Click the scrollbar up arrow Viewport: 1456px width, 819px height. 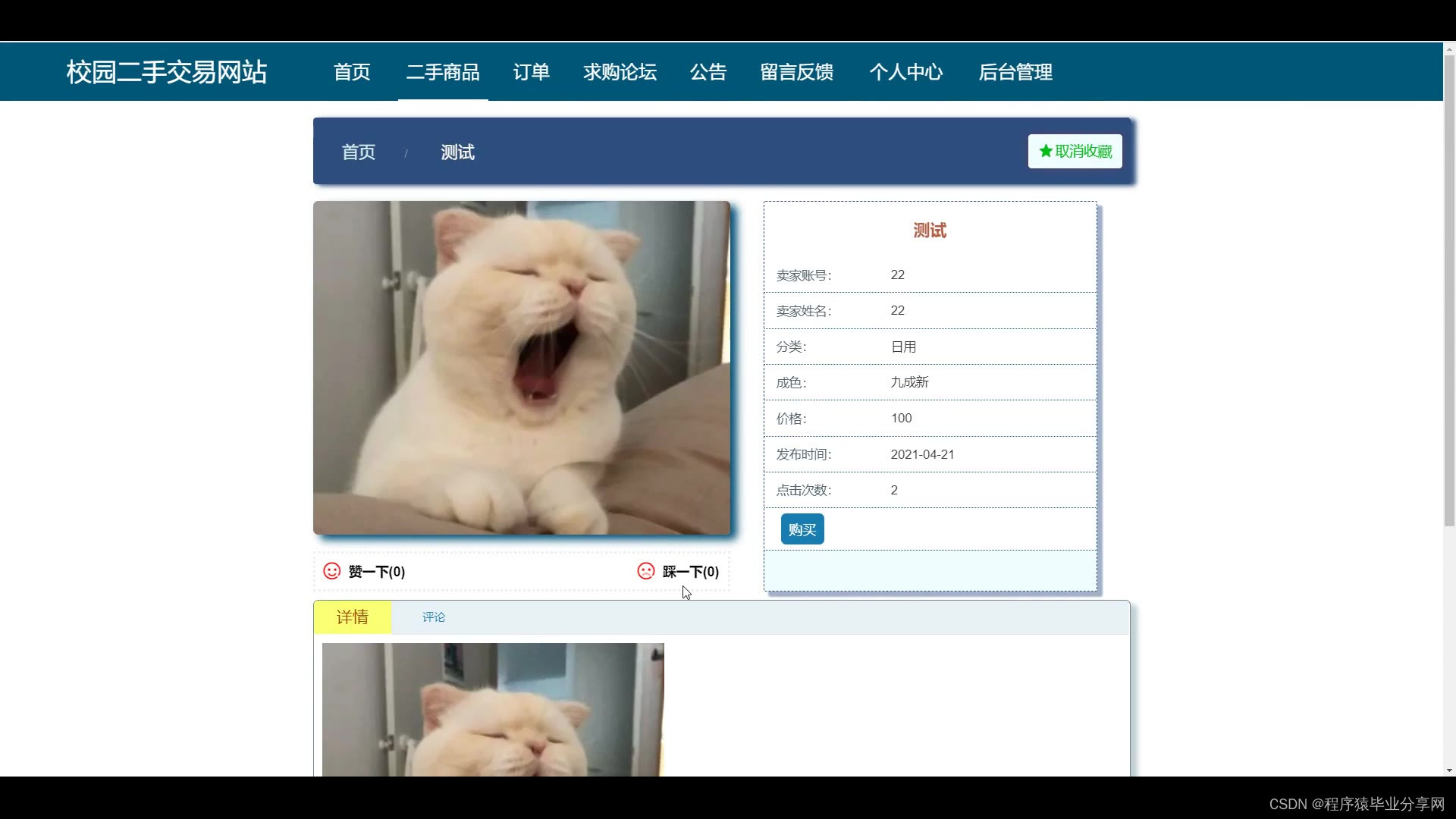(1449, 49)
